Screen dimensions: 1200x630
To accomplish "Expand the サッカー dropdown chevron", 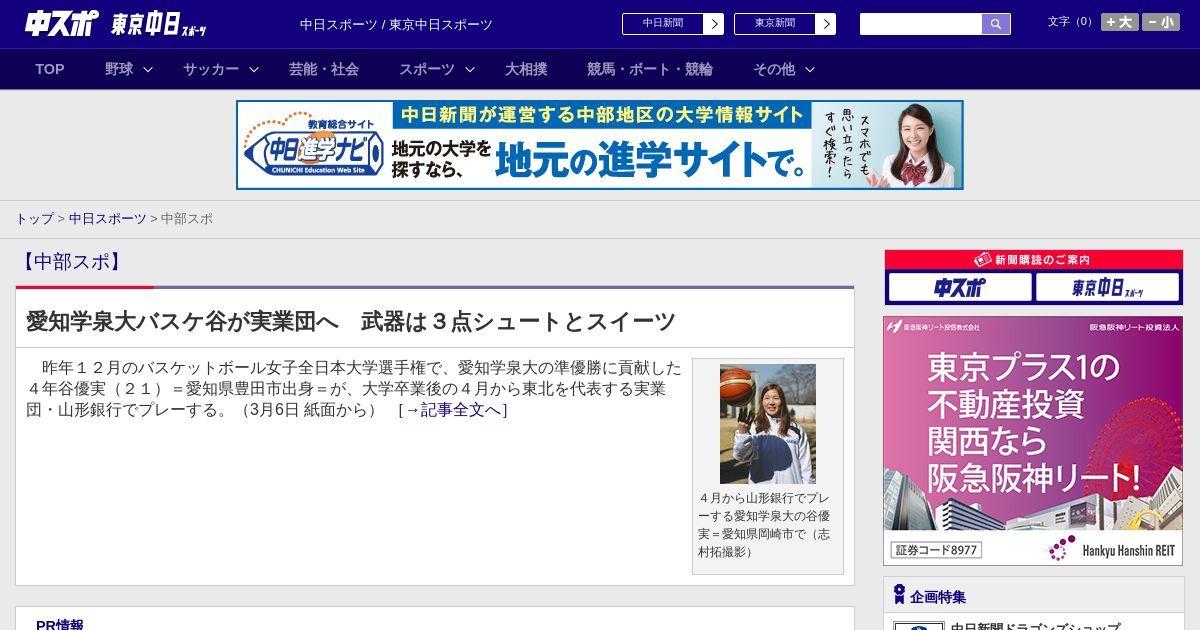I will [254, 69].
